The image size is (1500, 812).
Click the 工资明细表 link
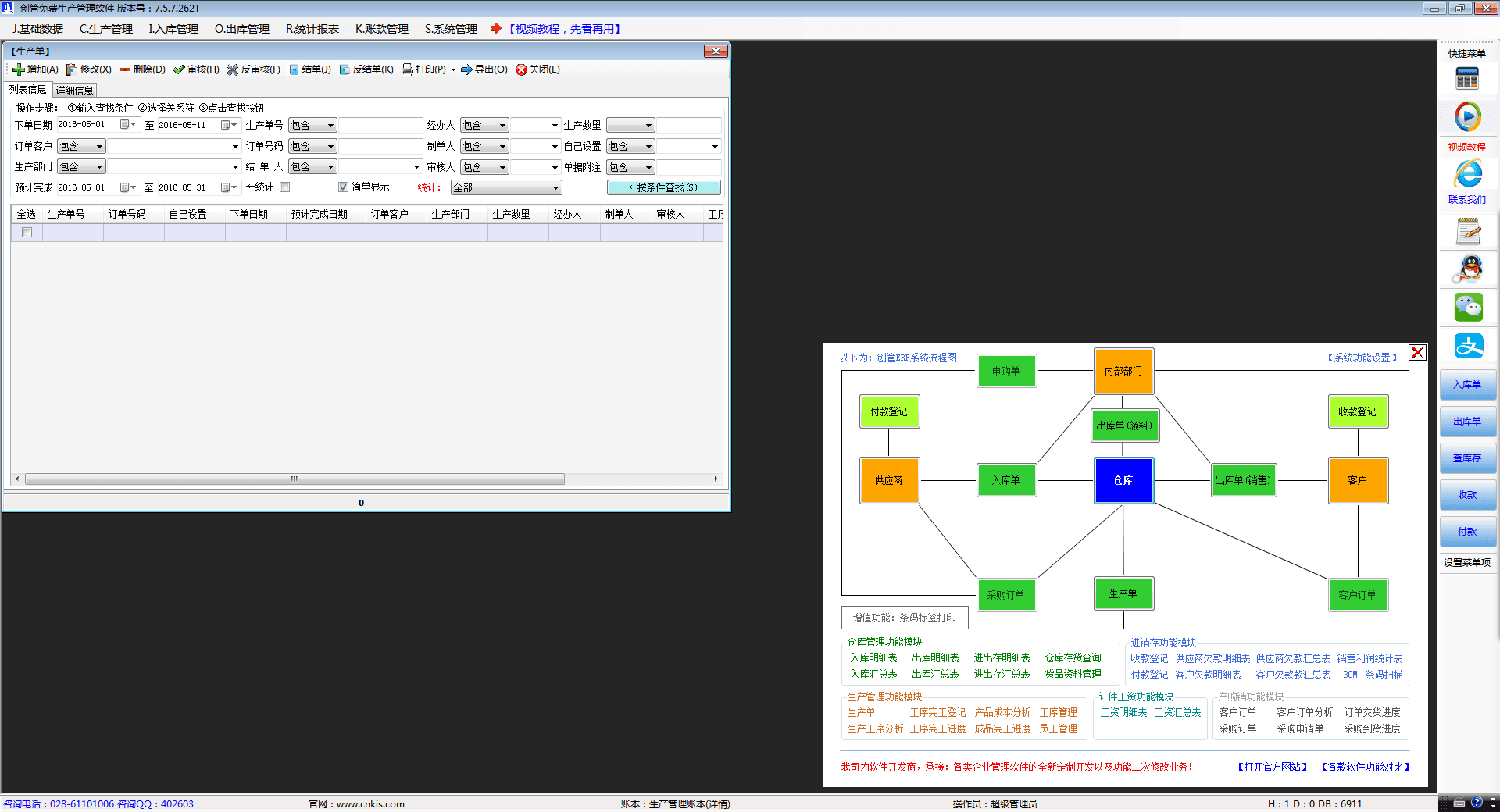[x=1123, y=713]
